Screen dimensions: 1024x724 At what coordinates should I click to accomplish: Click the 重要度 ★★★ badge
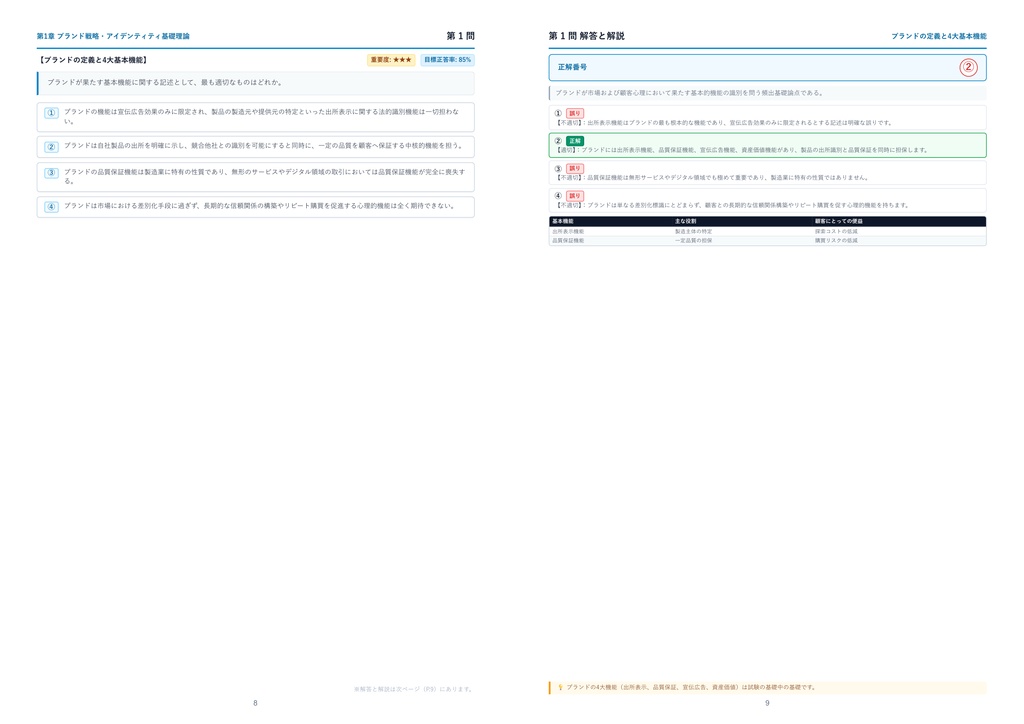(x=391, y=60)
